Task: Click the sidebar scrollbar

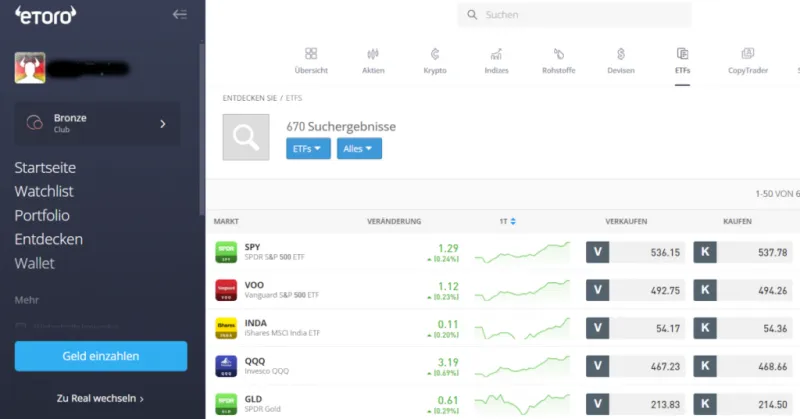Action: click(202, 129)
